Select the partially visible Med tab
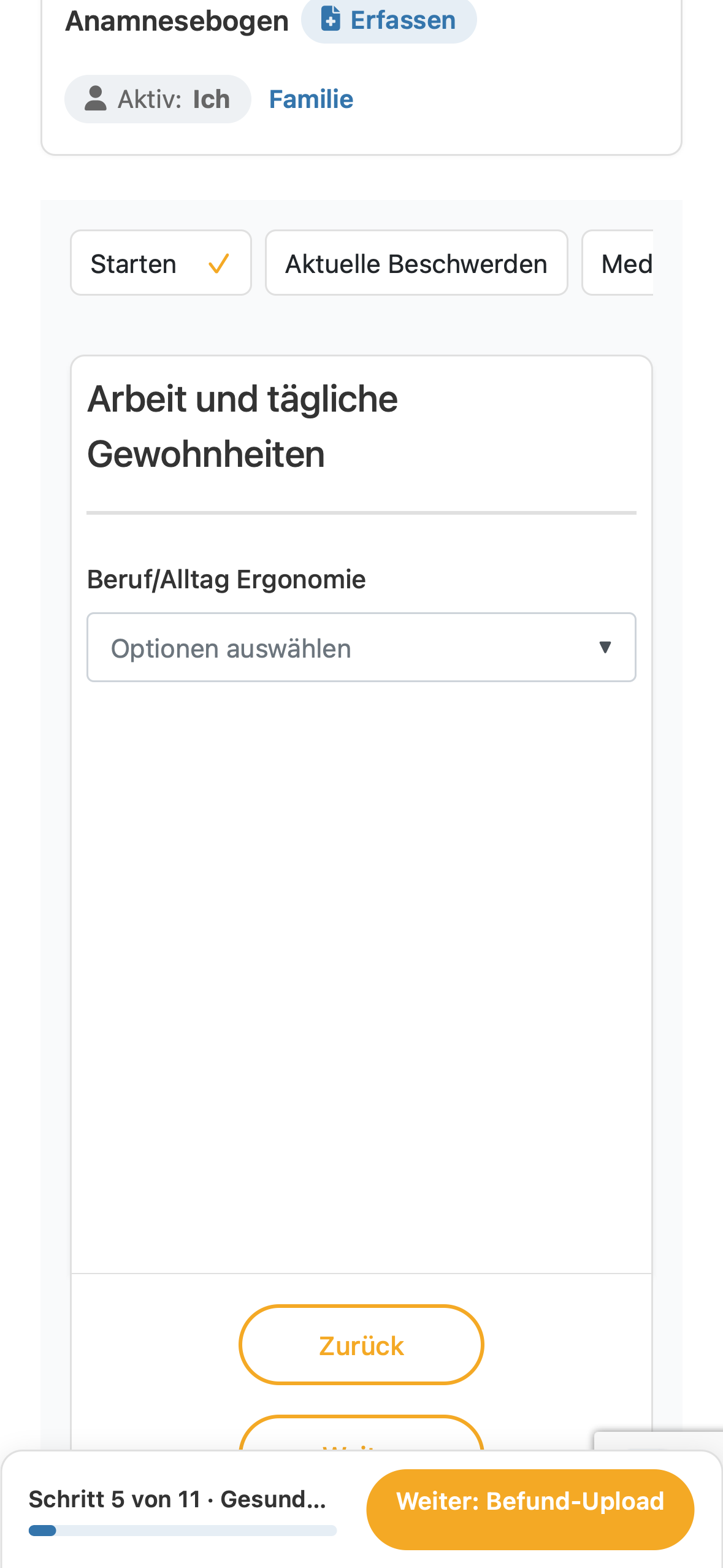The width and height of the screenshot is (723, 1568). (618, 263)
